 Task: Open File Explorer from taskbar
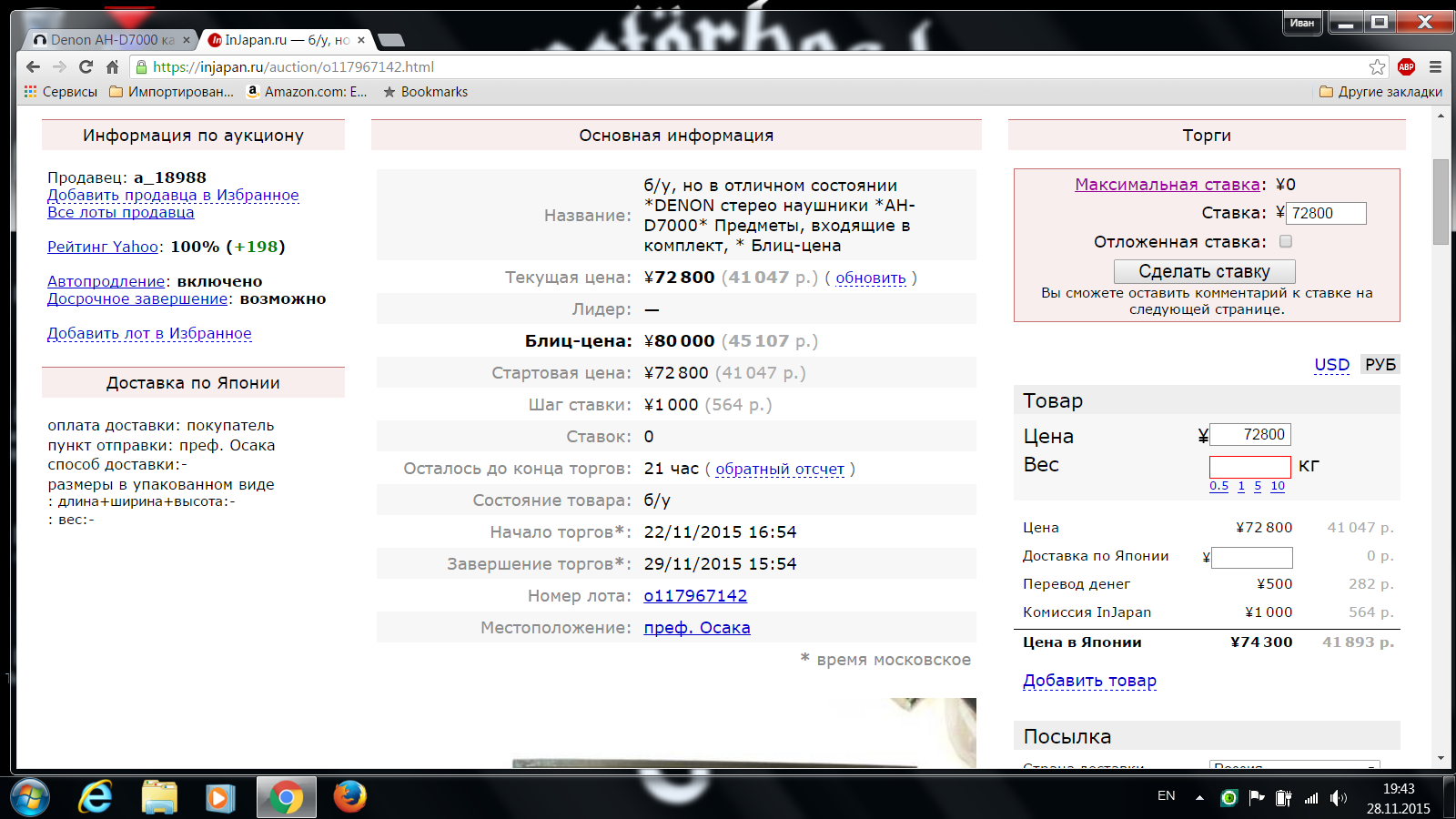click(x=159, y=797)
